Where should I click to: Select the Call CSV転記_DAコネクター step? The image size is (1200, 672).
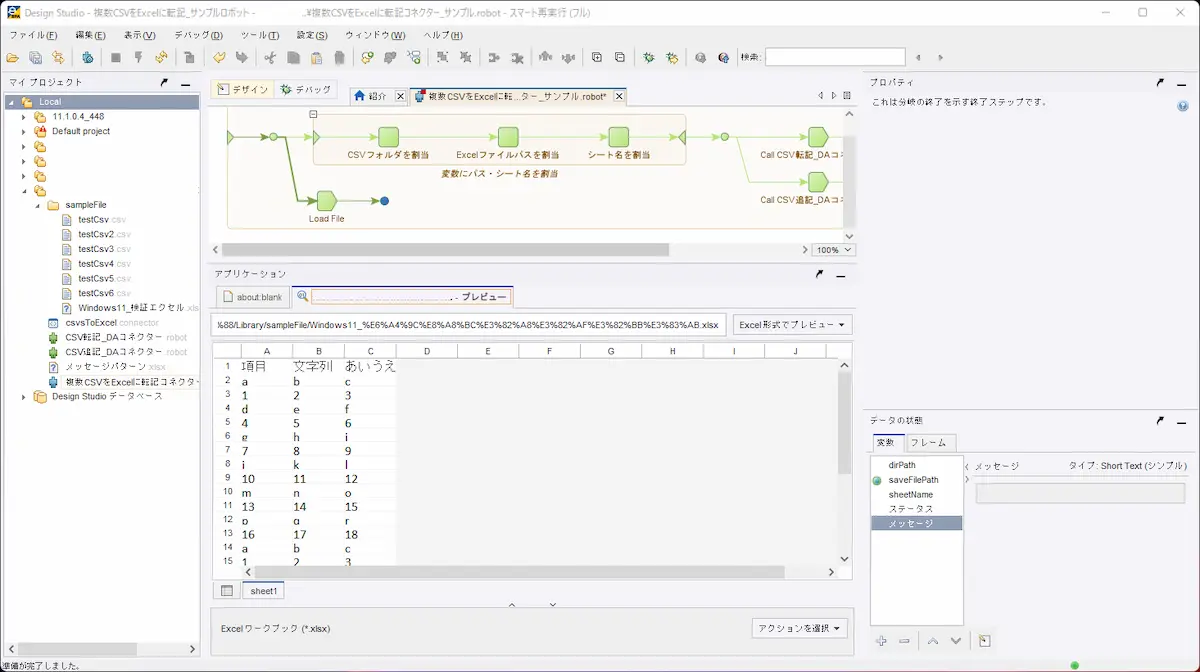coord(818,137)
